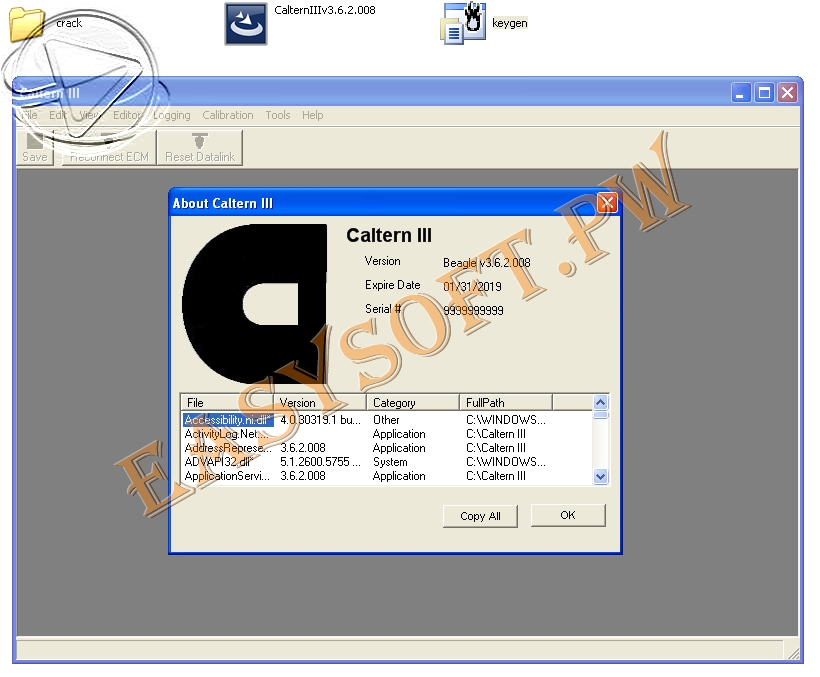Click Beagle v3.6.2.008 version value
Viewport: 820px width, 677px height.
(x=486, y=262)
